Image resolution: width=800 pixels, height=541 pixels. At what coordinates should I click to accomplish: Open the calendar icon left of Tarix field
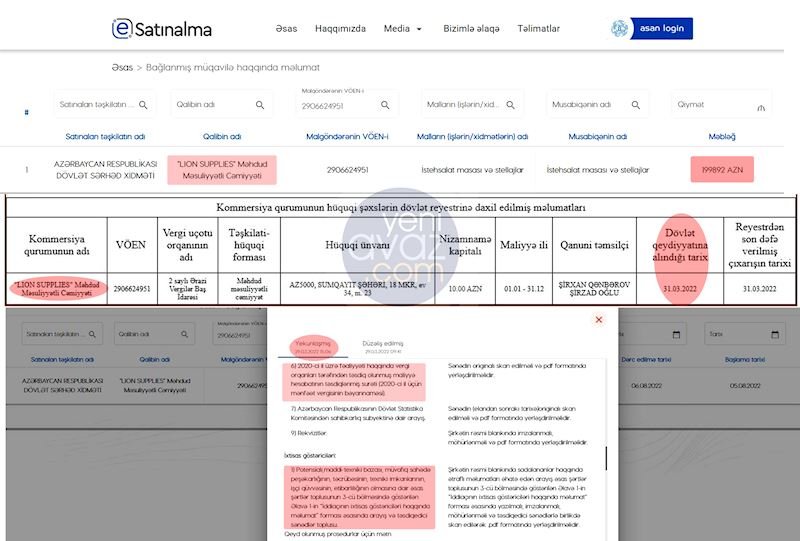[677, 334]
